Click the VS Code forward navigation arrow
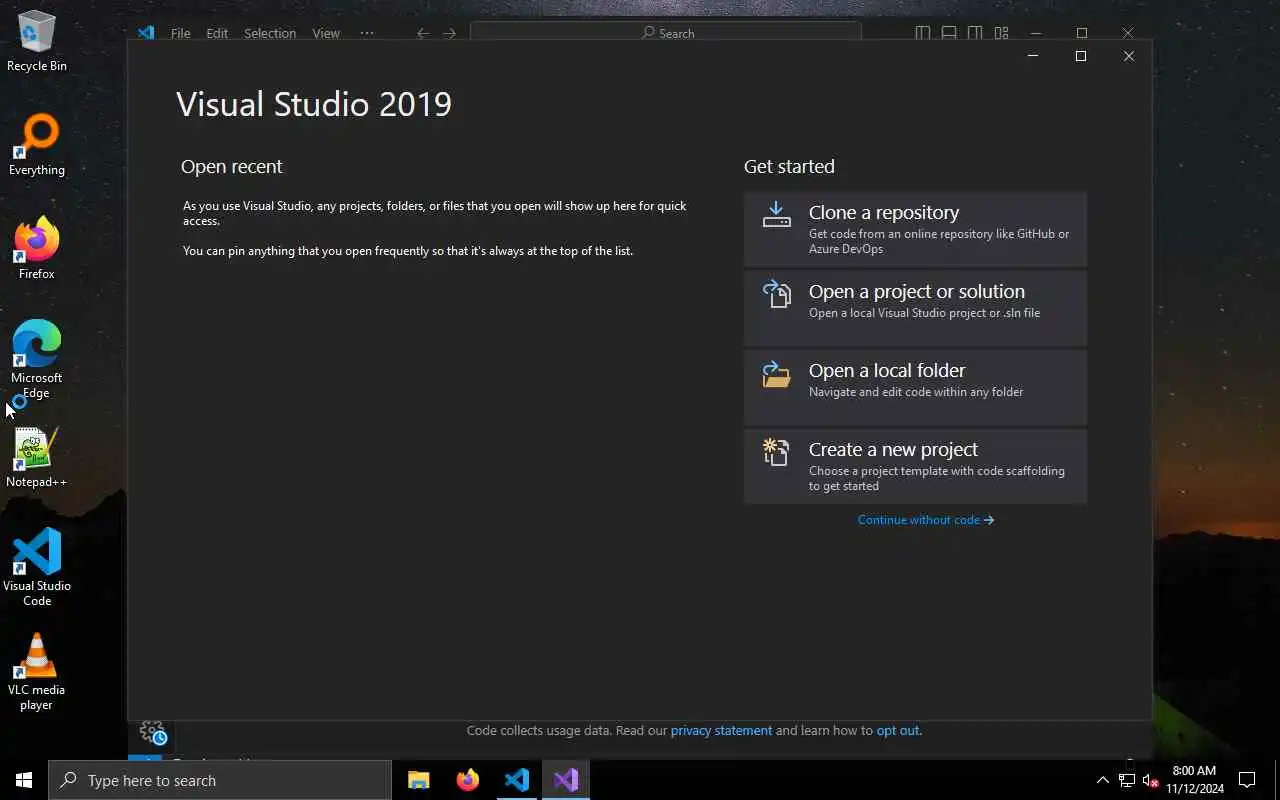This screenshot has height=800, width=1280. point(450,33)
